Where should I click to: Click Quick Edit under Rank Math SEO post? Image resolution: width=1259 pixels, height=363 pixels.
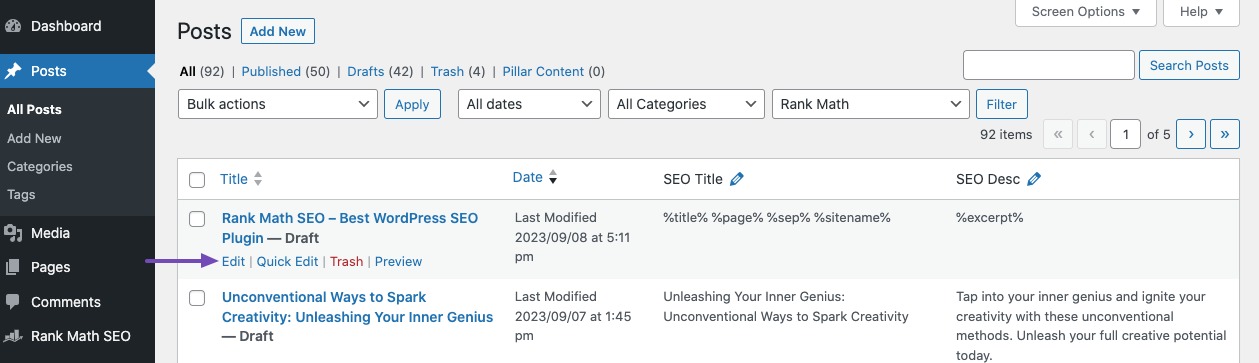point(287,261)
